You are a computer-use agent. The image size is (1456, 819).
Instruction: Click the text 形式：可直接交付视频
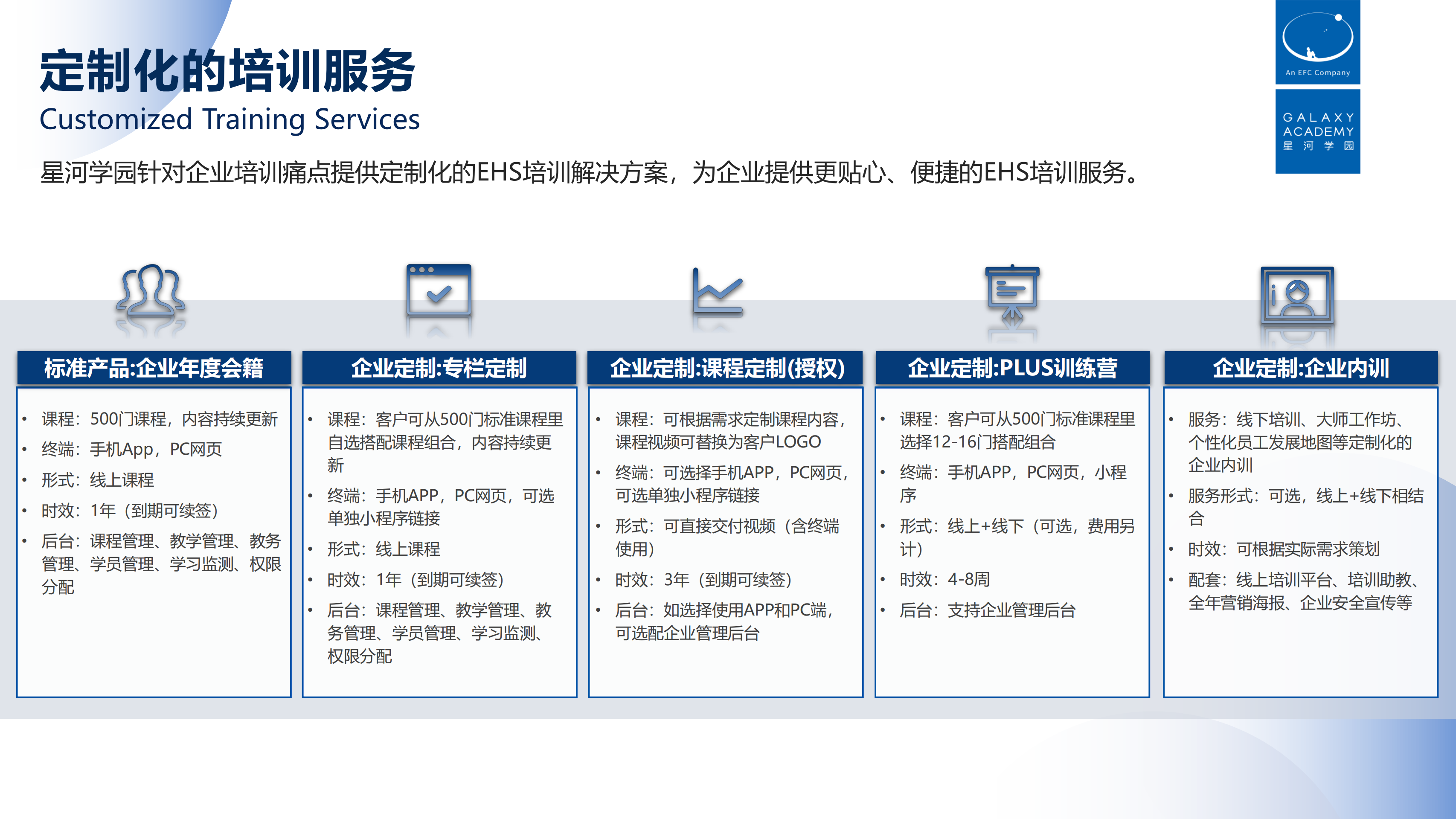[x=727, y=537]
